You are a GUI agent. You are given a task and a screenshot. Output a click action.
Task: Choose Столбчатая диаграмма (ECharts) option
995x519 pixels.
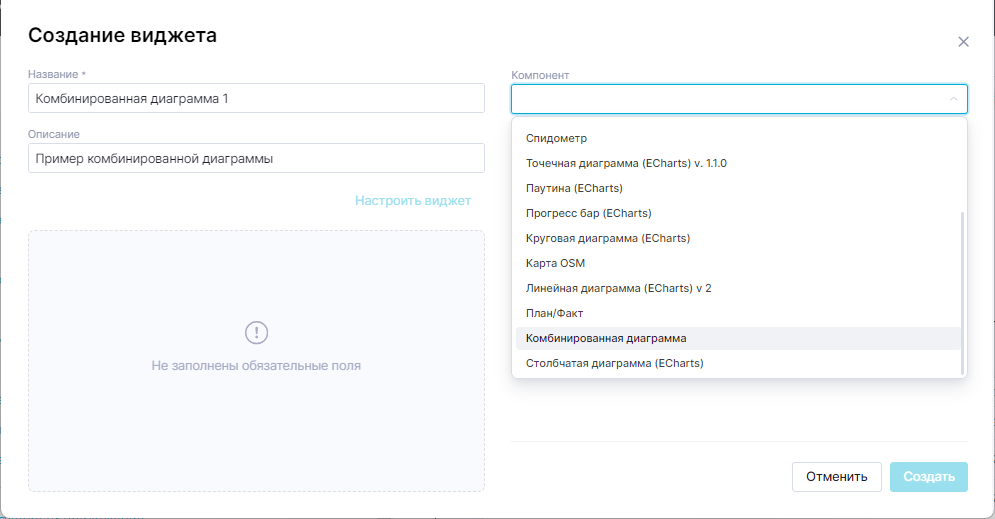(614, 363)
